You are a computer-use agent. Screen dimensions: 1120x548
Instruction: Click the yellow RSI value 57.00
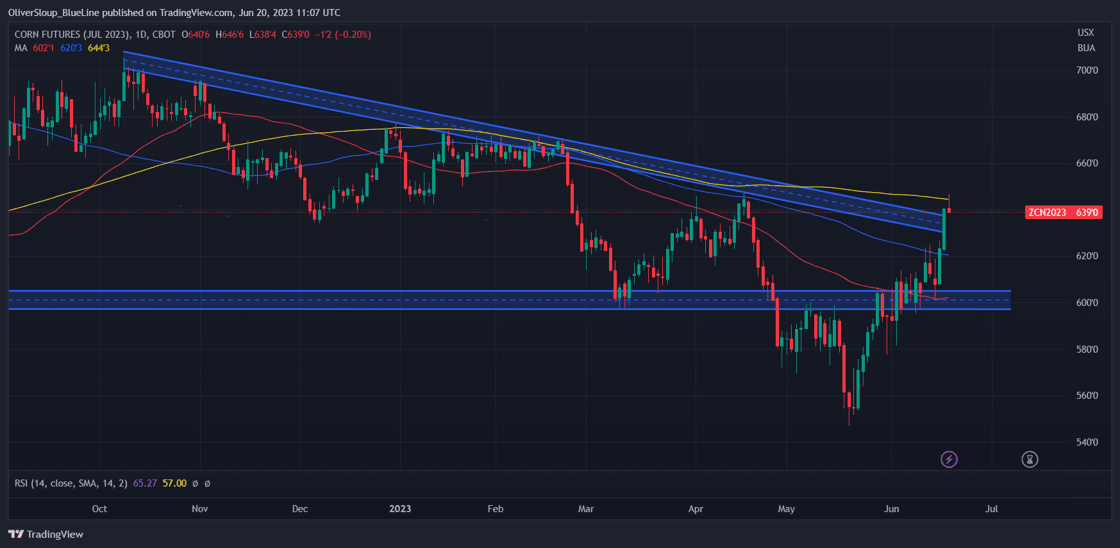[175, 484]
